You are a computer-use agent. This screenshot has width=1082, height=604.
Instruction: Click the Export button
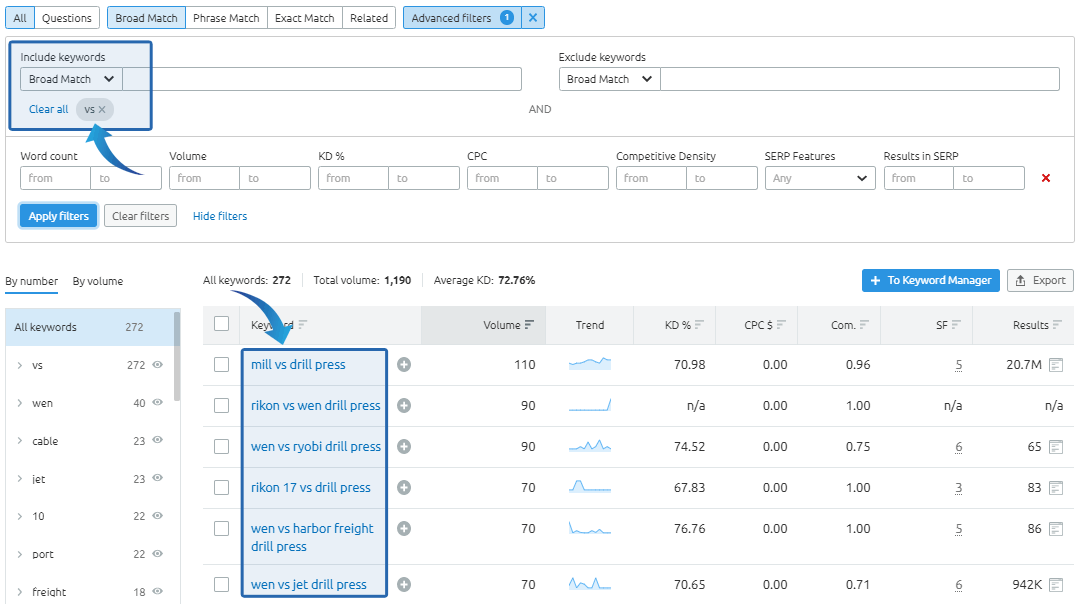click(1041, 280)
